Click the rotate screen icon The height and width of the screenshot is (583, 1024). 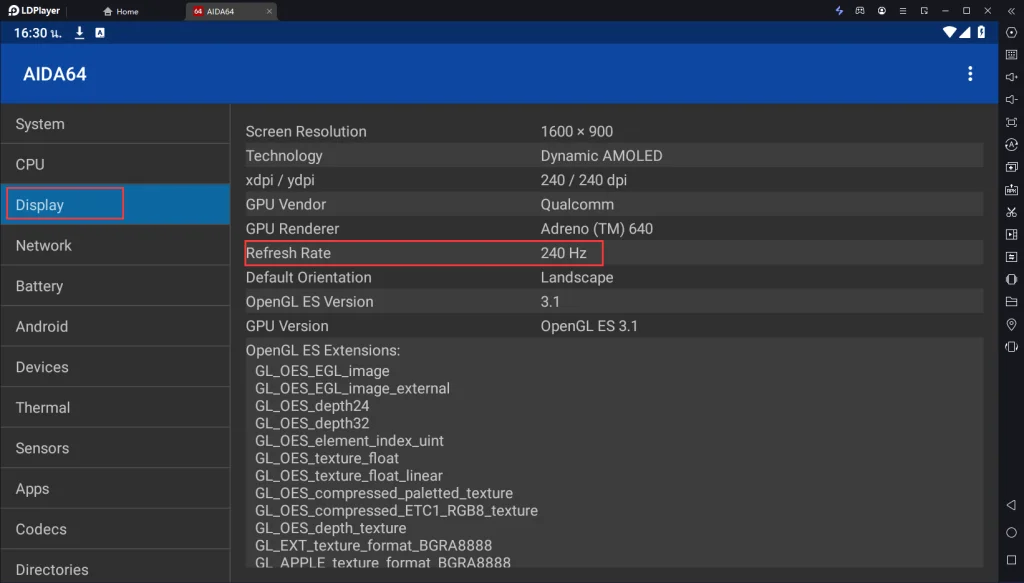point(1011,279)
